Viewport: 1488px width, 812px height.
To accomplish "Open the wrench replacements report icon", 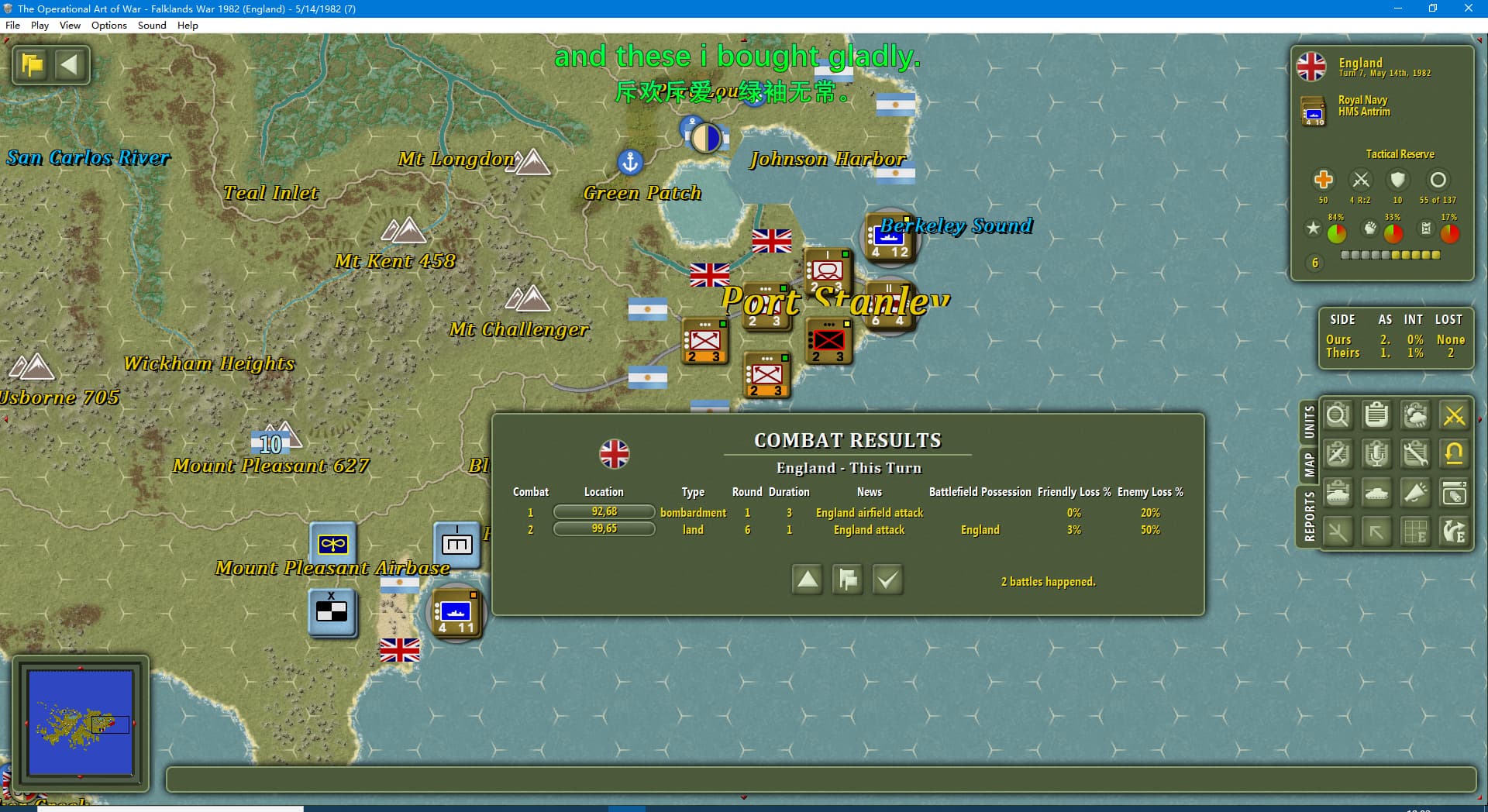I will point(1415,454).
